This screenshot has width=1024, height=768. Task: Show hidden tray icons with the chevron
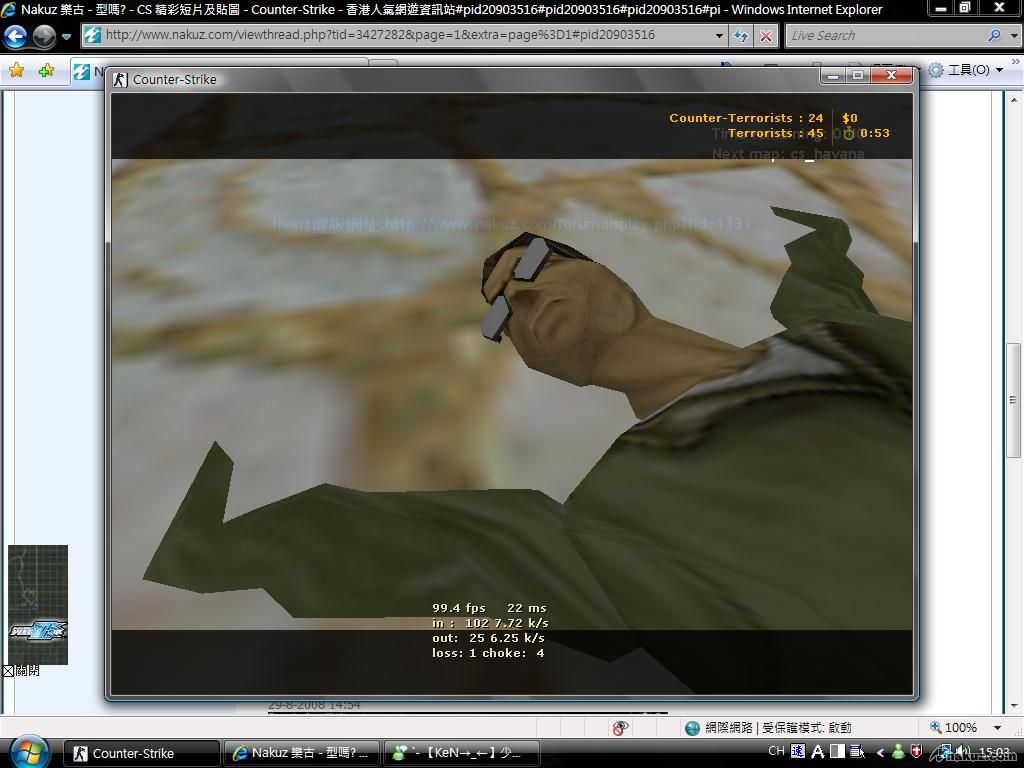880,753
